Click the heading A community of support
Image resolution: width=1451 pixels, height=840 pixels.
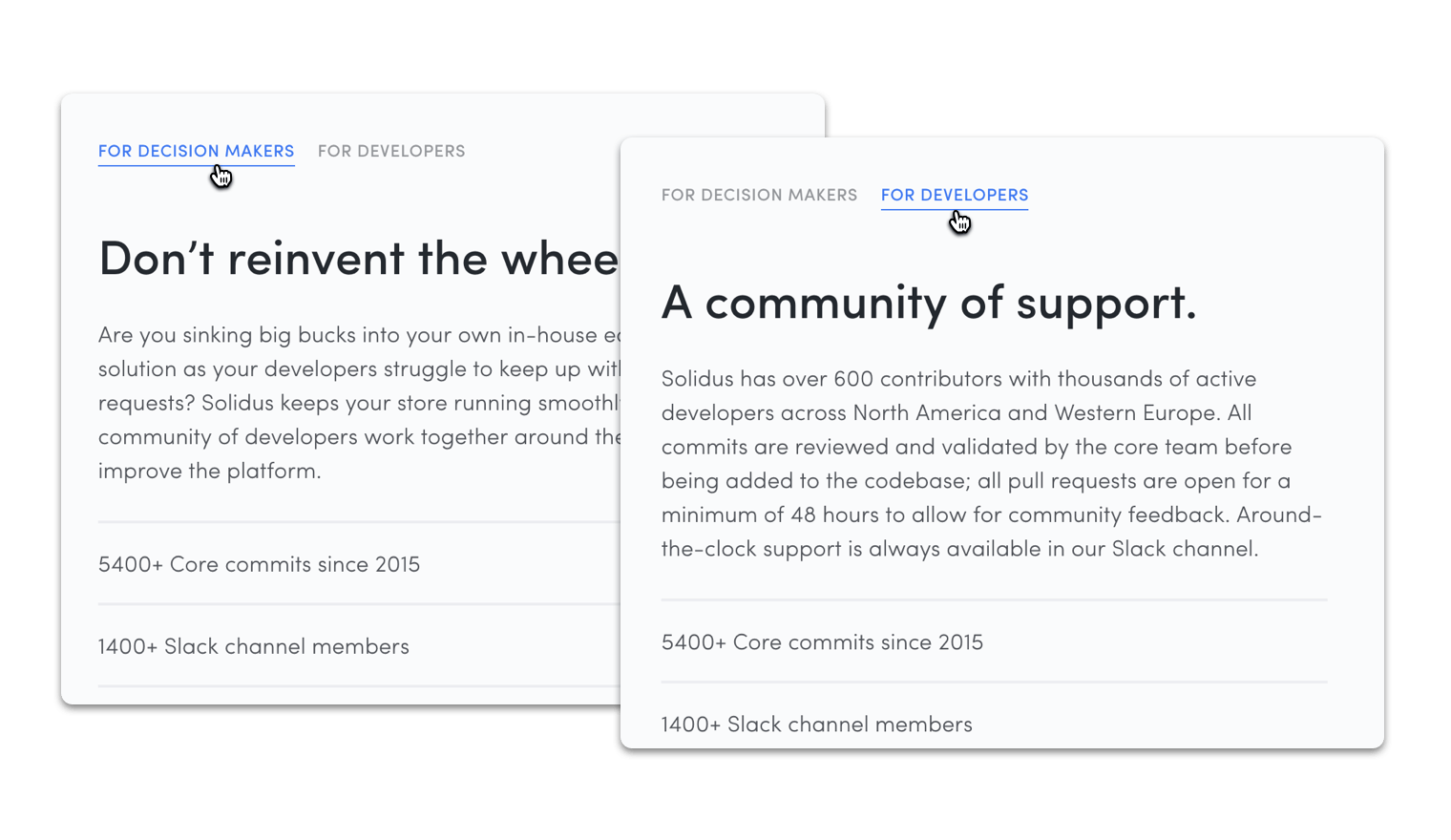click(x=929, y=303)
